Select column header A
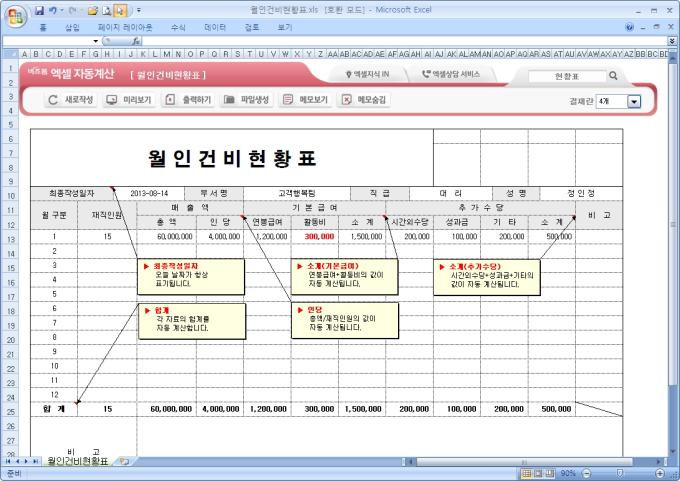 click(24, 54)
